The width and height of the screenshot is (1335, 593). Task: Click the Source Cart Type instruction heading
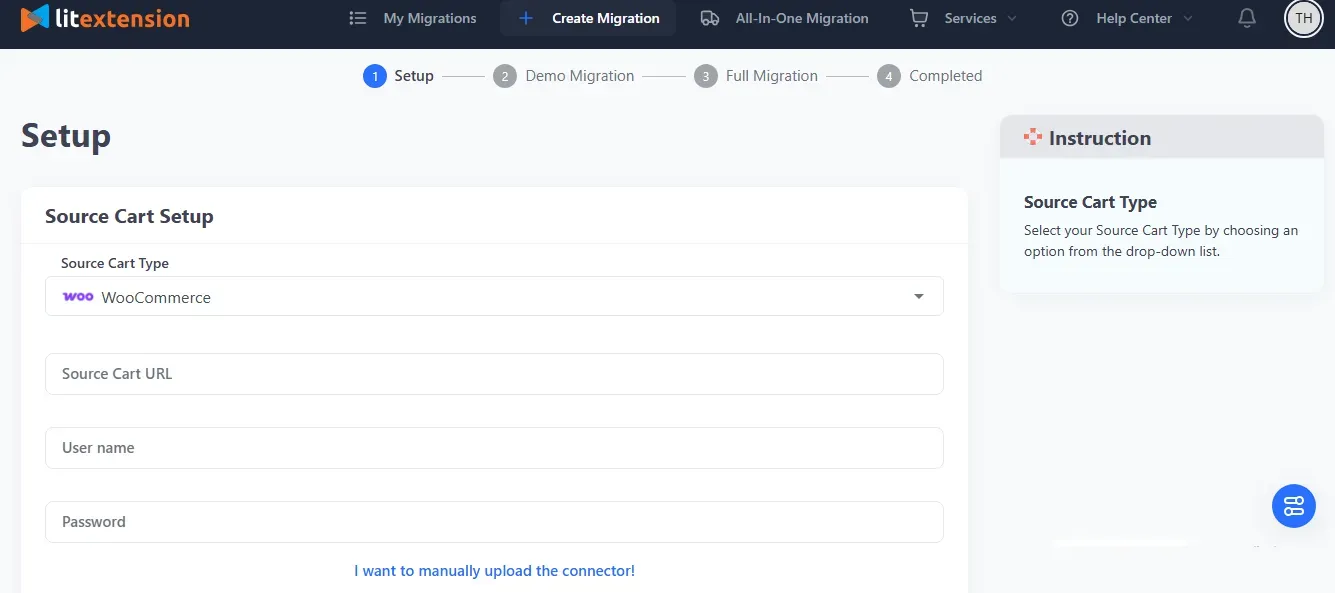tap(1090, 202)
